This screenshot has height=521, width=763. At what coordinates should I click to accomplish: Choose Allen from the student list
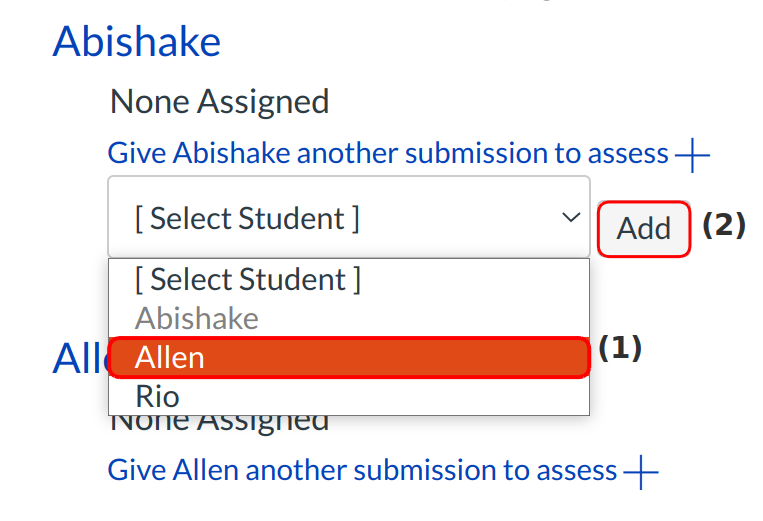point(348,358)
